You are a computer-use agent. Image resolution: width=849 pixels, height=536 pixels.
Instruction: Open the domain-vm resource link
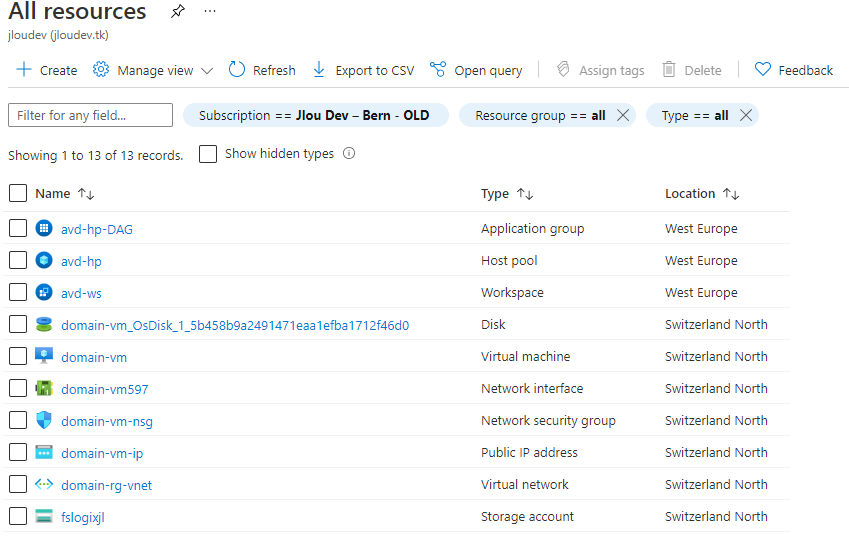tap(94, 357)
